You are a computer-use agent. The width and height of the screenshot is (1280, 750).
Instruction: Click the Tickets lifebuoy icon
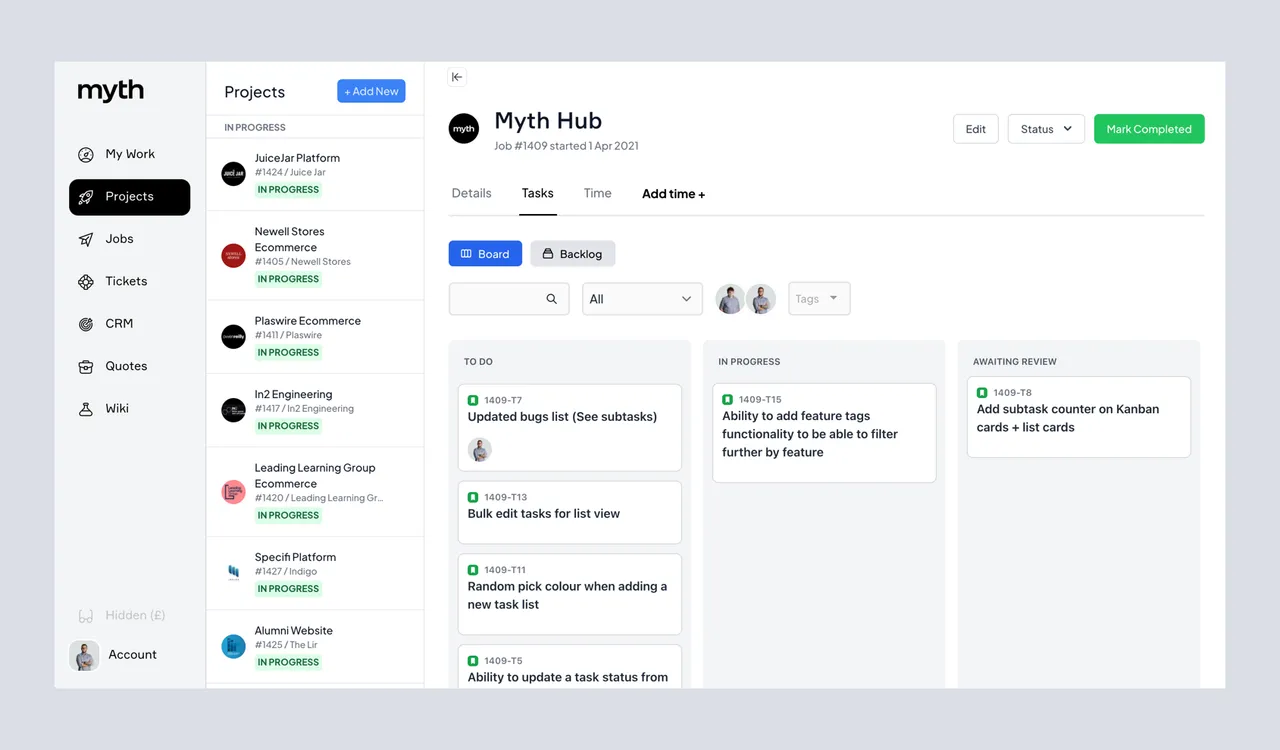(86, 282)
